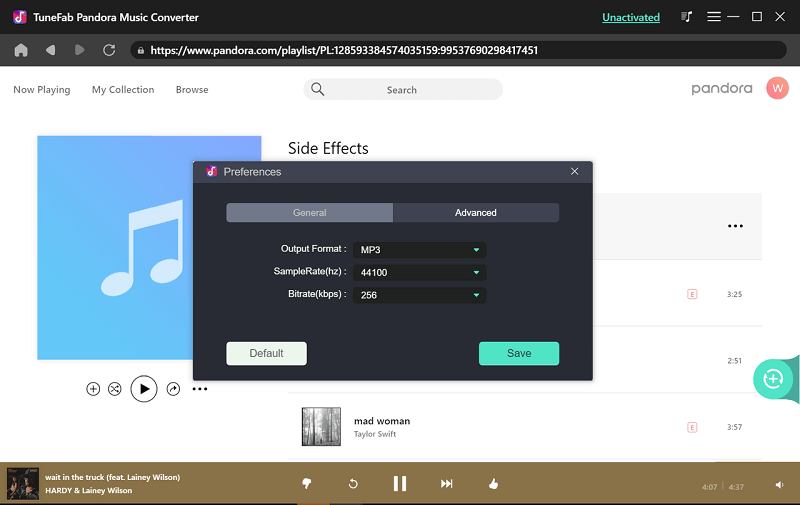Open the hamburger menu in title bar
This screenshot has width=800, height=505.
click(x=714, y=17)
